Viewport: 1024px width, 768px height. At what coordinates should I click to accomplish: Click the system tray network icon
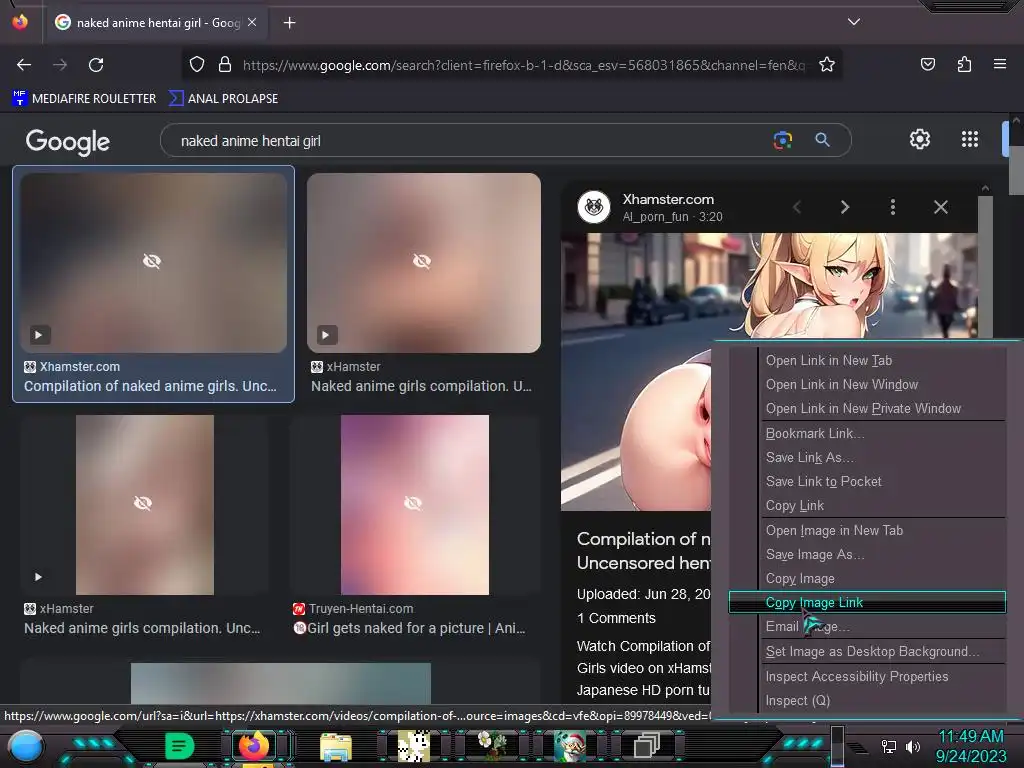pos(888,746)
